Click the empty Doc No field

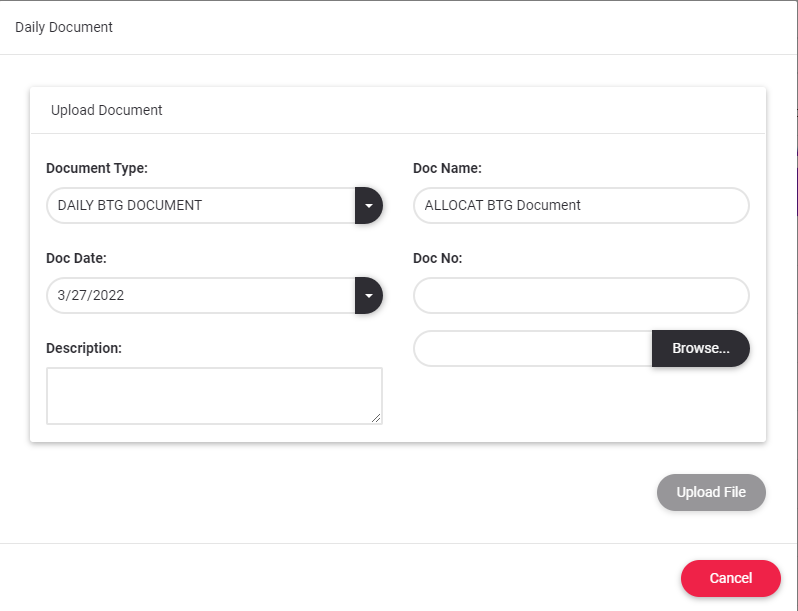pos(580,295)
